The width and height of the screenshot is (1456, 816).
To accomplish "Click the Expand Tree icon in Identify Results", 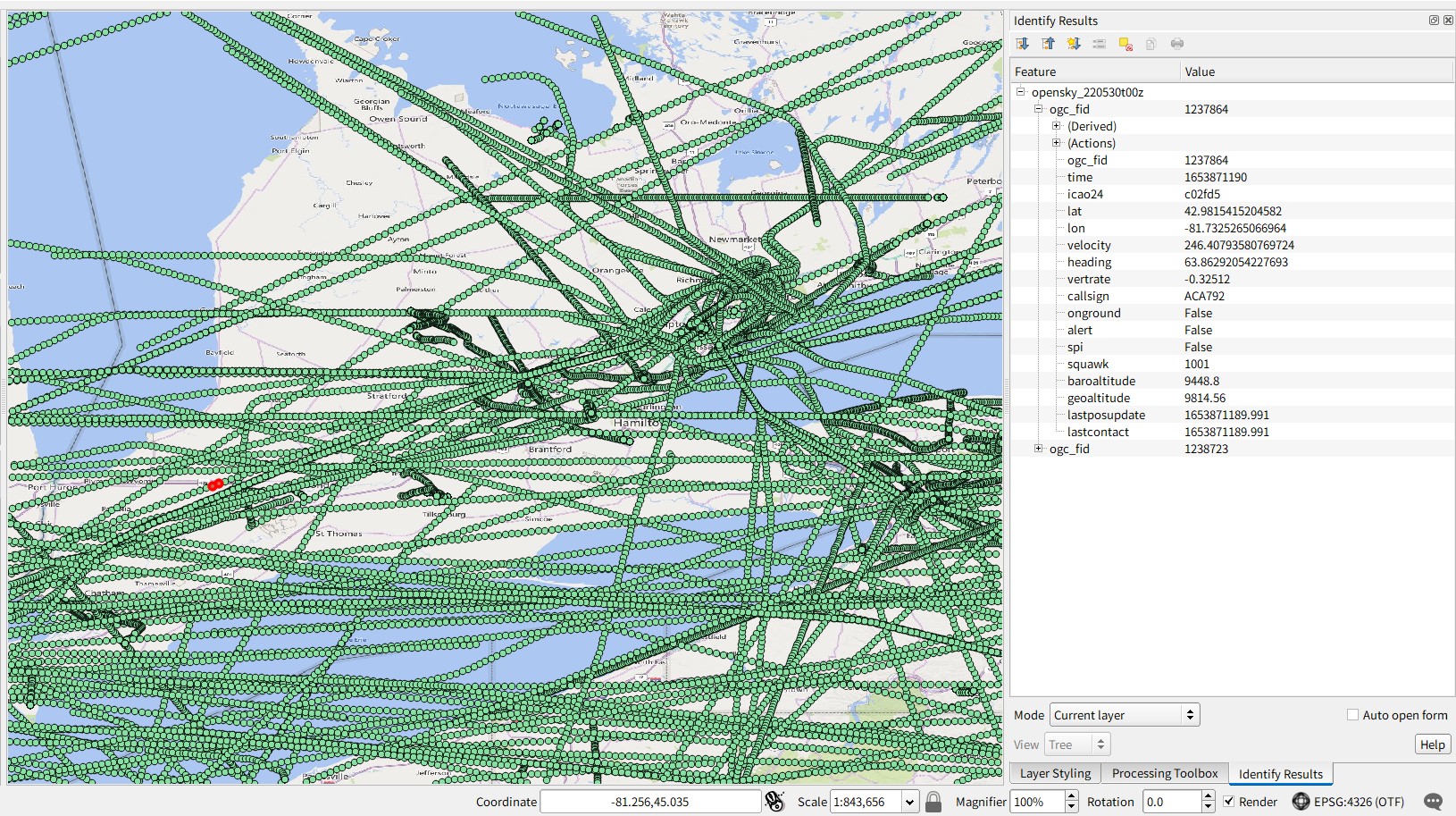I will click(1023, 44).
